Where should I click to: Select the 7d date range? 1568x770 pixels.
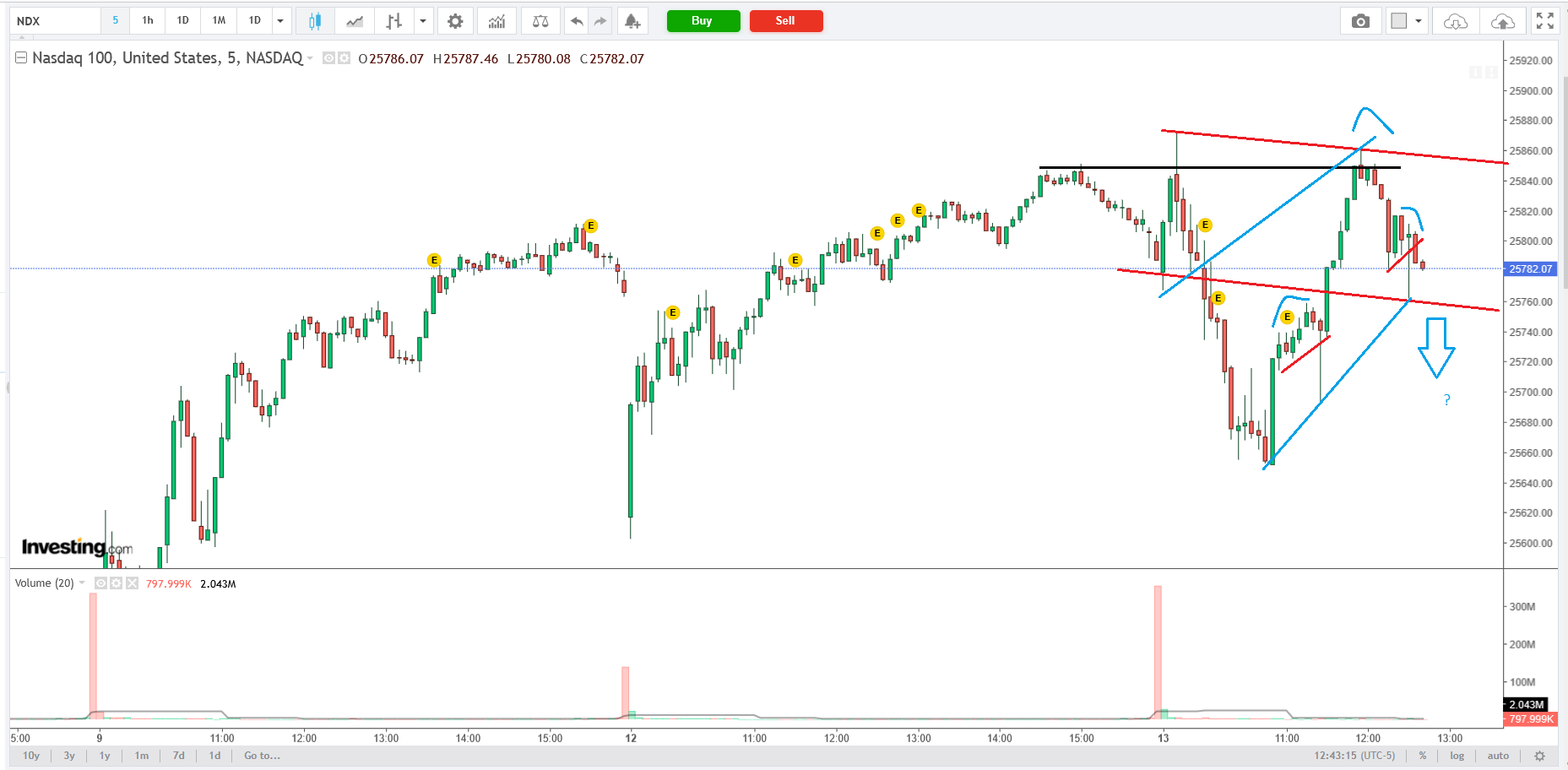(x=178, y=756)
